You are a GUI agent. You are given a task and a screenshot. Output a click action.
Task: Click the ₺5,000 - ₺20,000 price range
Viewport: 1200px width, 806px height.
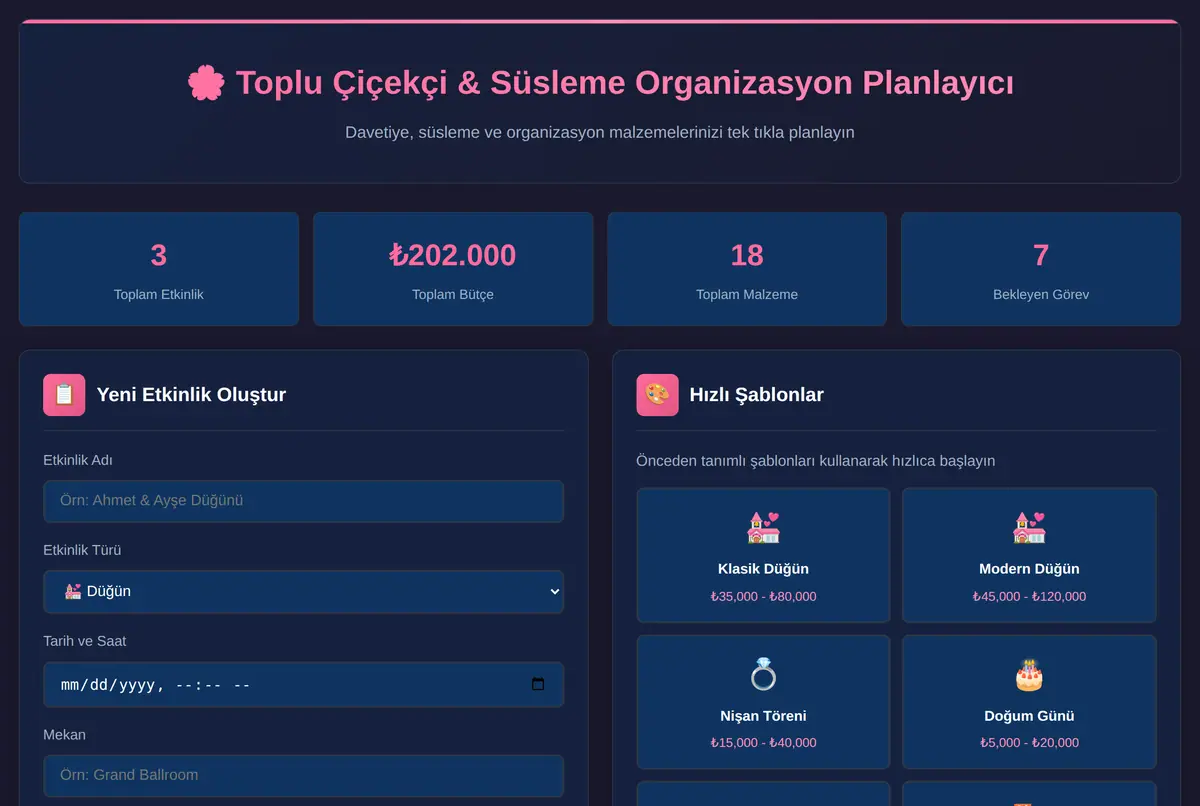point(1029,743)
